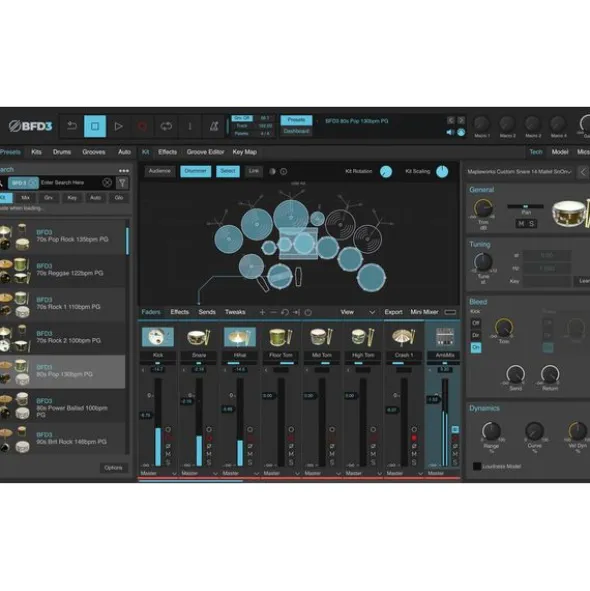Toggle the Loudness Model checkbox
590x591 pixels.
pyautogui.click(x=477, y=466)
